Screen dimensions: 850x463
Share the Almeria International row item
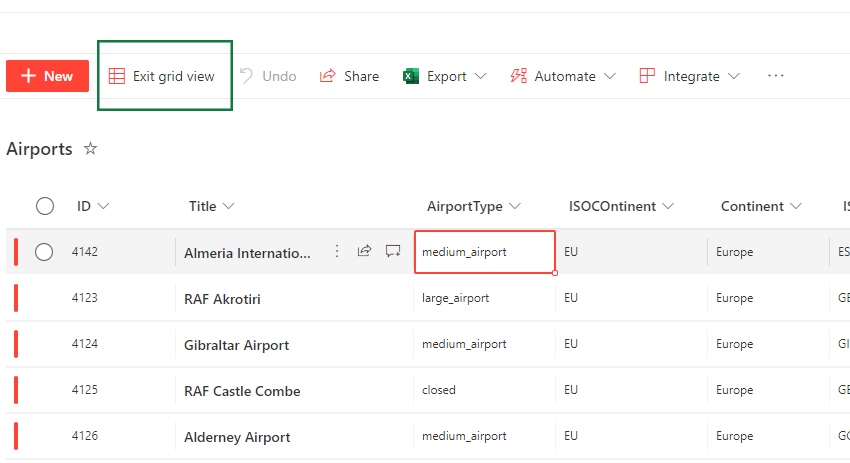(x=365, y=252)
